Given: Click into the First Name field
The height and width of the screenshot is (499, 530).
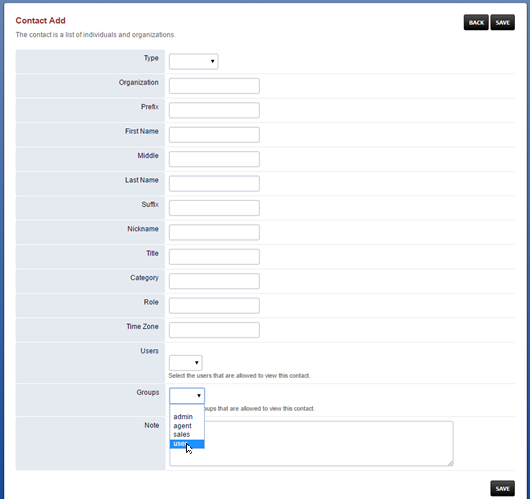Looking at the screenshot, I should (214, 135).
